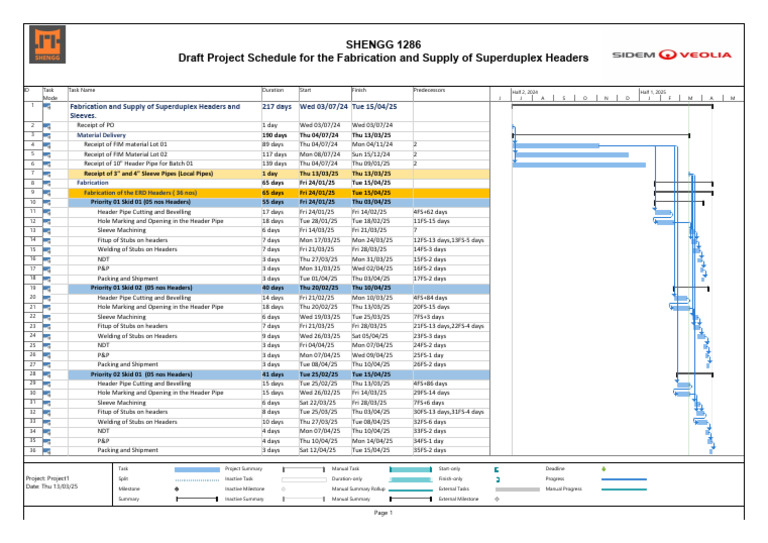
Task: Click task mode icon in row ID 22
Action: [47, 317]
